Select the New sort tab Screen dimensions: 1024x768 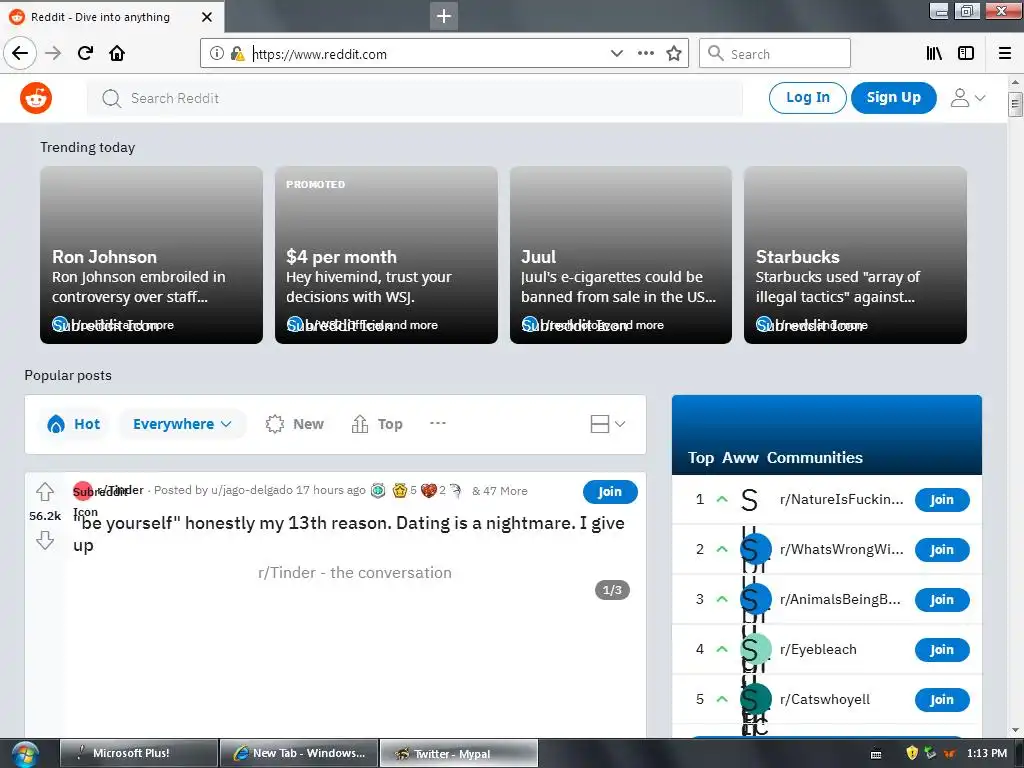[295, 424]
